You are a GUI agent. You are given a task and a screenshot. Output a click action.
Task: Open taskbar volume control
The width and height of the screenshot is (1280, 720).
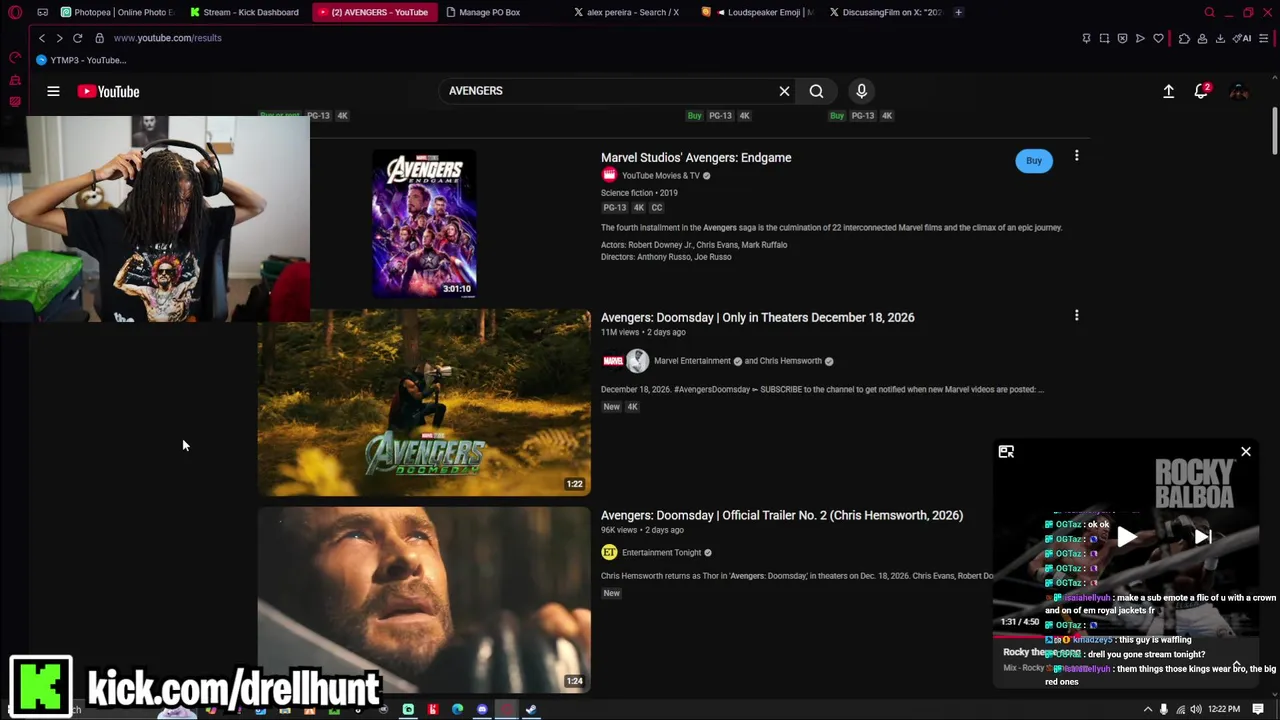point(1196,710)
